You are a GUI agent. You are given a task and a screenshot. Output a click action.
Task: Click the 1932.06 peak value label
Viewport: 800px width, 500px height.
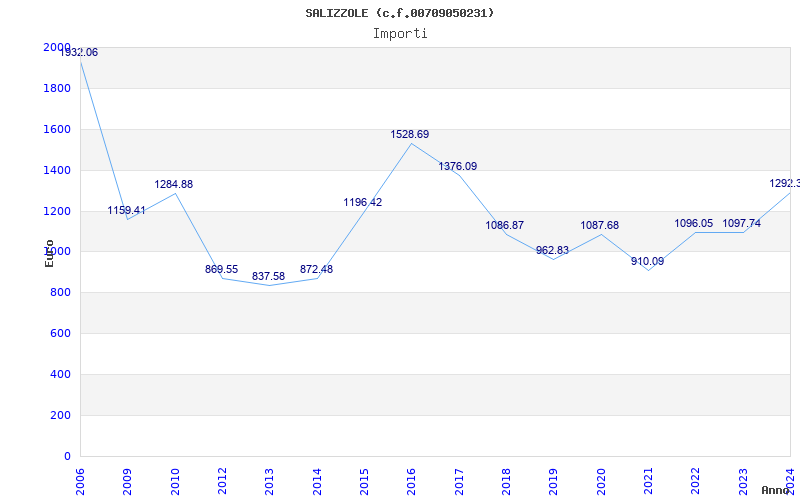click(78, 52)
